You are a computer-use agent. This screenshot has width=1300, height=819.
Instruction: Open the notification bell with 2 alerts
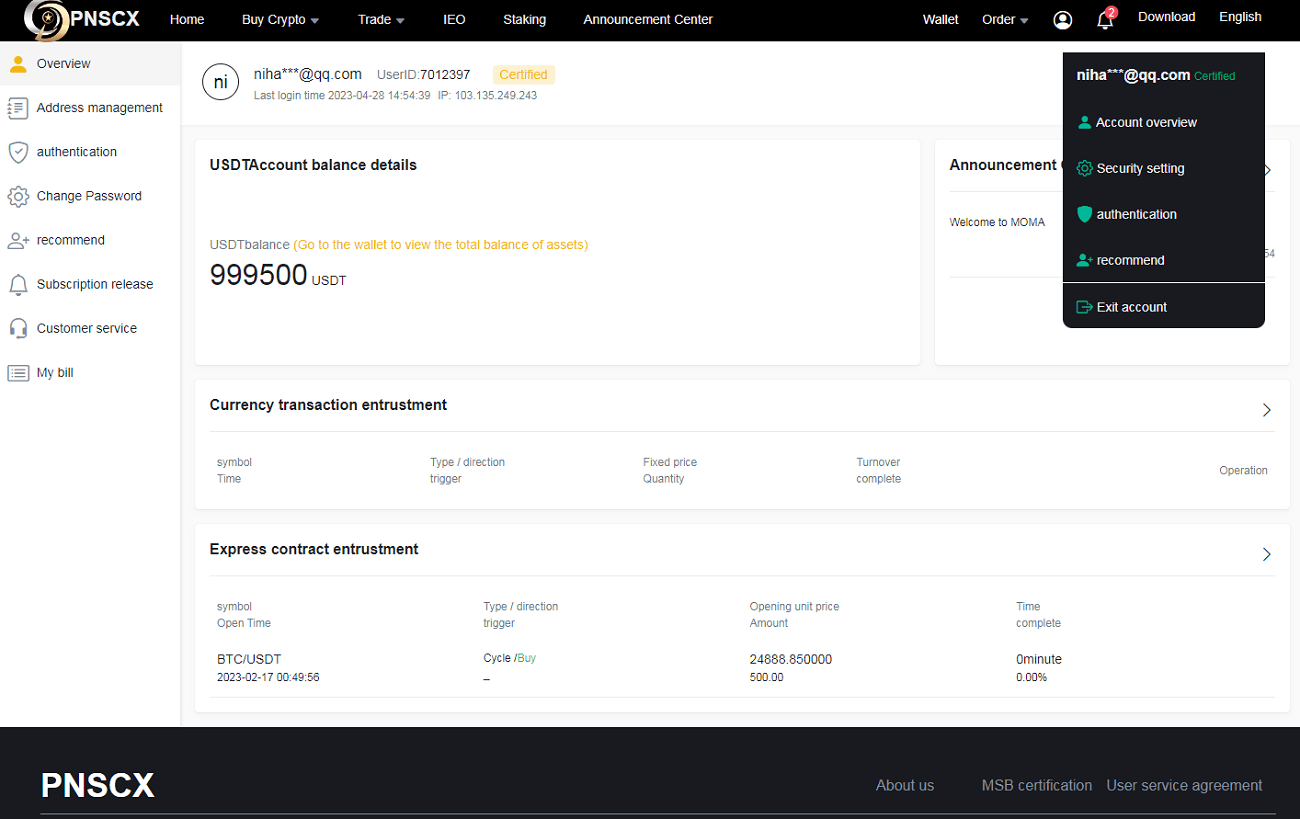pyautogui.click(x=1104, y=20)
